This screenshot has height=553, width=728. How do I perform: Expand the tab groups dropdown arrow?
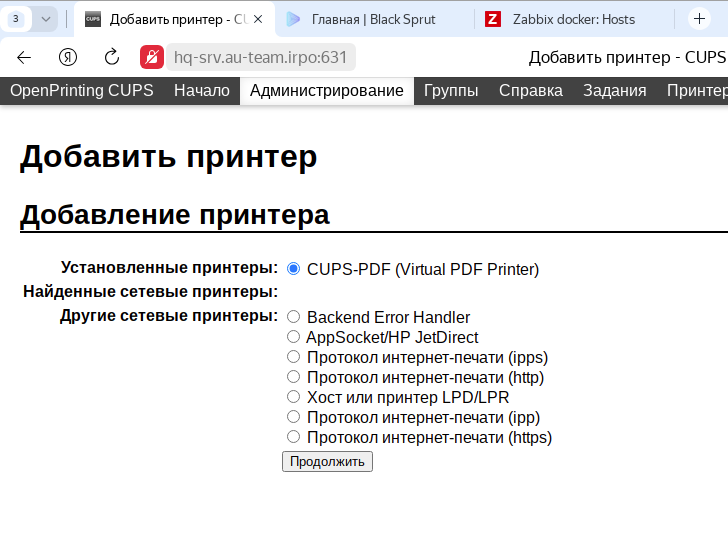pyautogui.click(x=45, y=19)
